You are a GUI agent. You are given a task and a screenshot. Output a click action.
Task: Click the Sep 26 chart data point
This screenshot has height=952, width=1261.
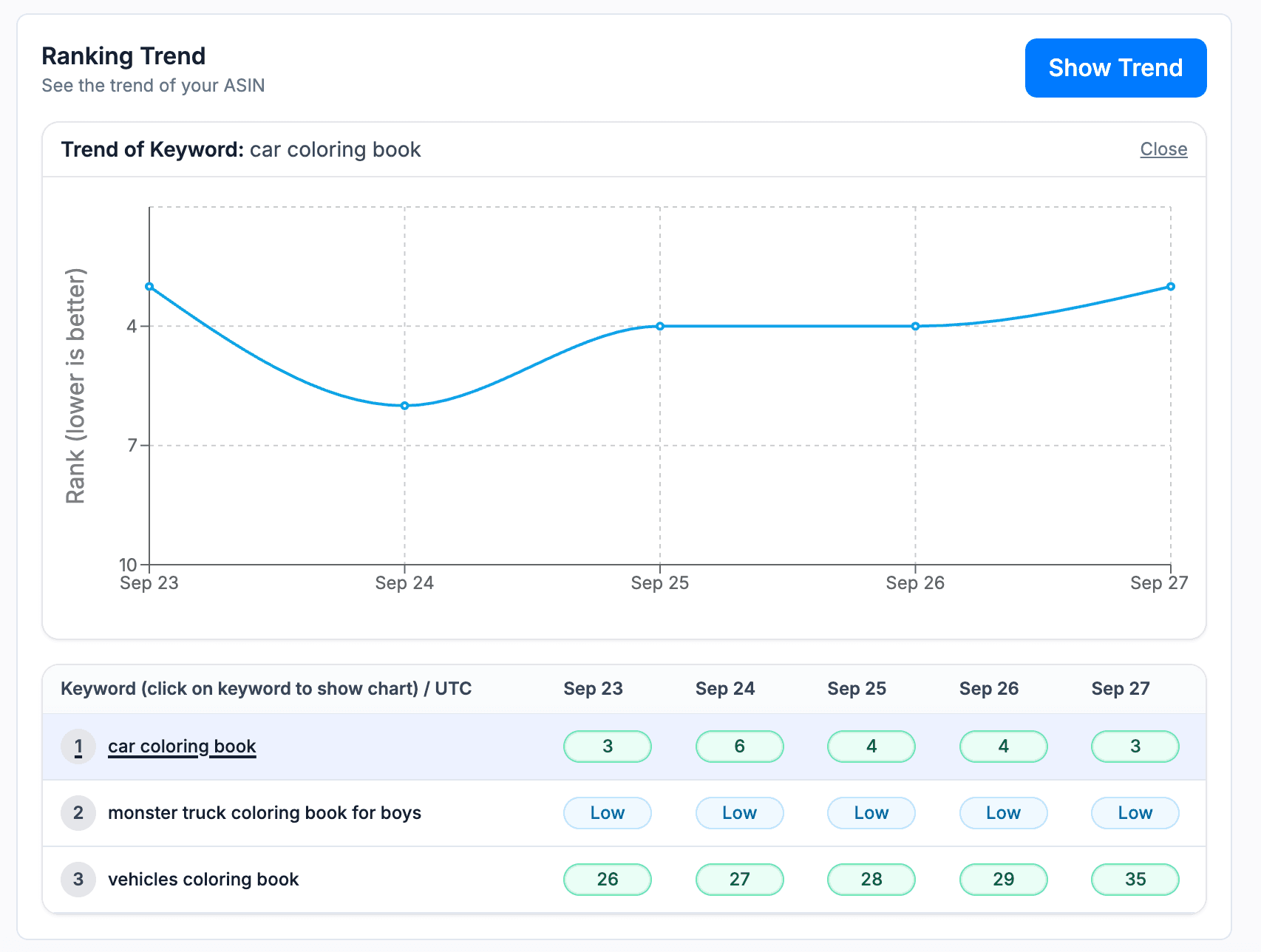(x=915, y=326)
